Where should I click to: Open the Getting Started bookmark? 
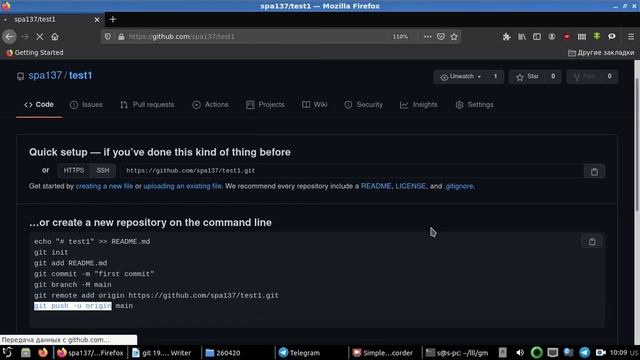(x=35, y=53)
